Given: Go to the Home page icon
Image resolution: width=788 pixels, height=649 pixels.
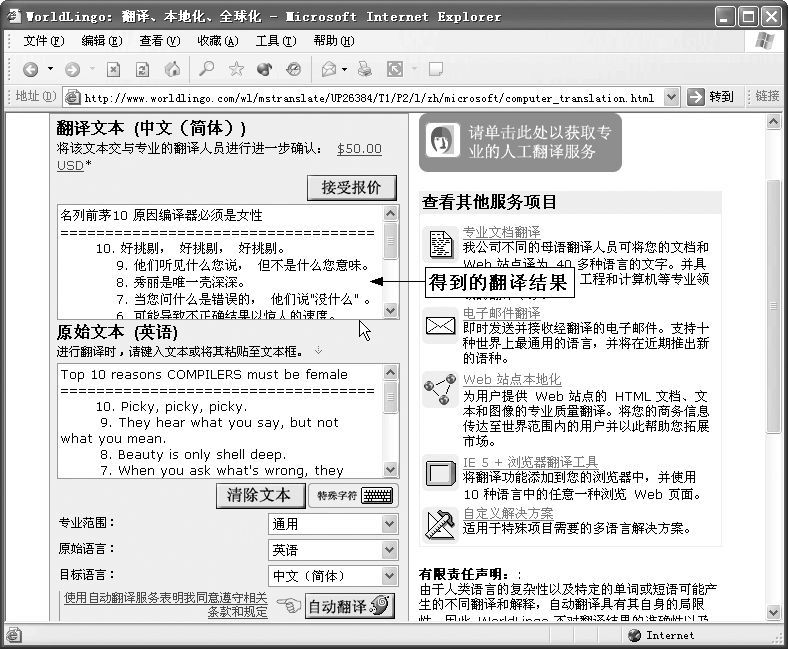Looking at the screenshot, I should pyautogui.click(x=172, y=69).
